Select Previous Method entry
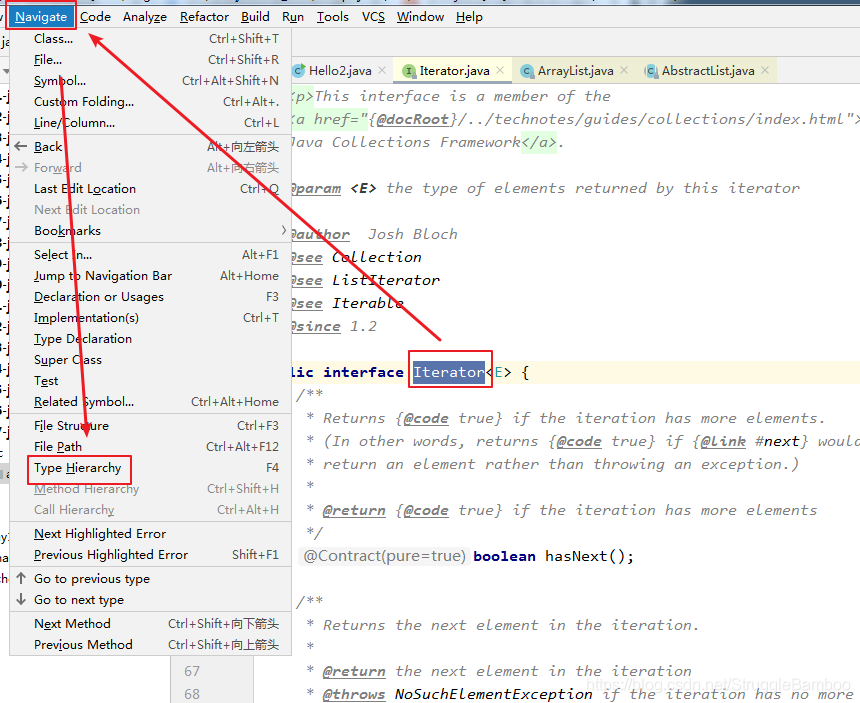860x703 pixels. pos(151,645)
